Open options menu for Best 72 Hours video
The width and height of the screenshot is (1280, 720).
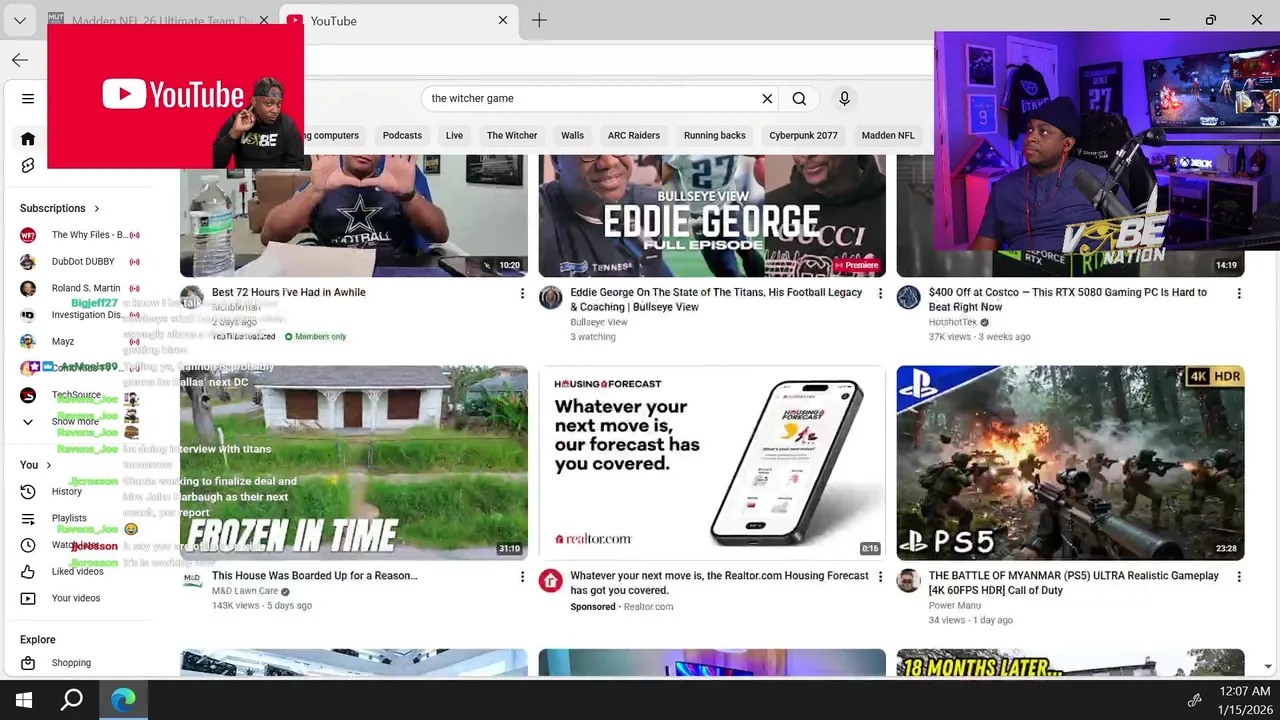click(x=522, y=293)
